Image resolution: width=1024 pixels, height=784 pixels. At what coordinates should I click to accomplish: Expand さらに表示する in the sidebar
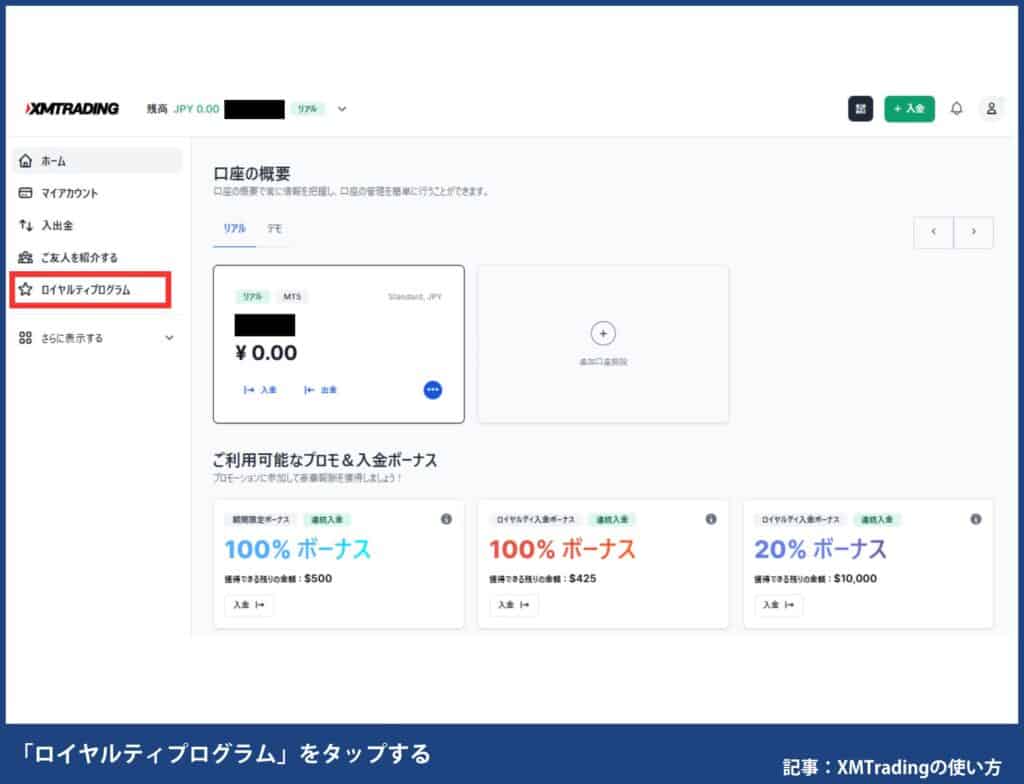click(97, 338)
